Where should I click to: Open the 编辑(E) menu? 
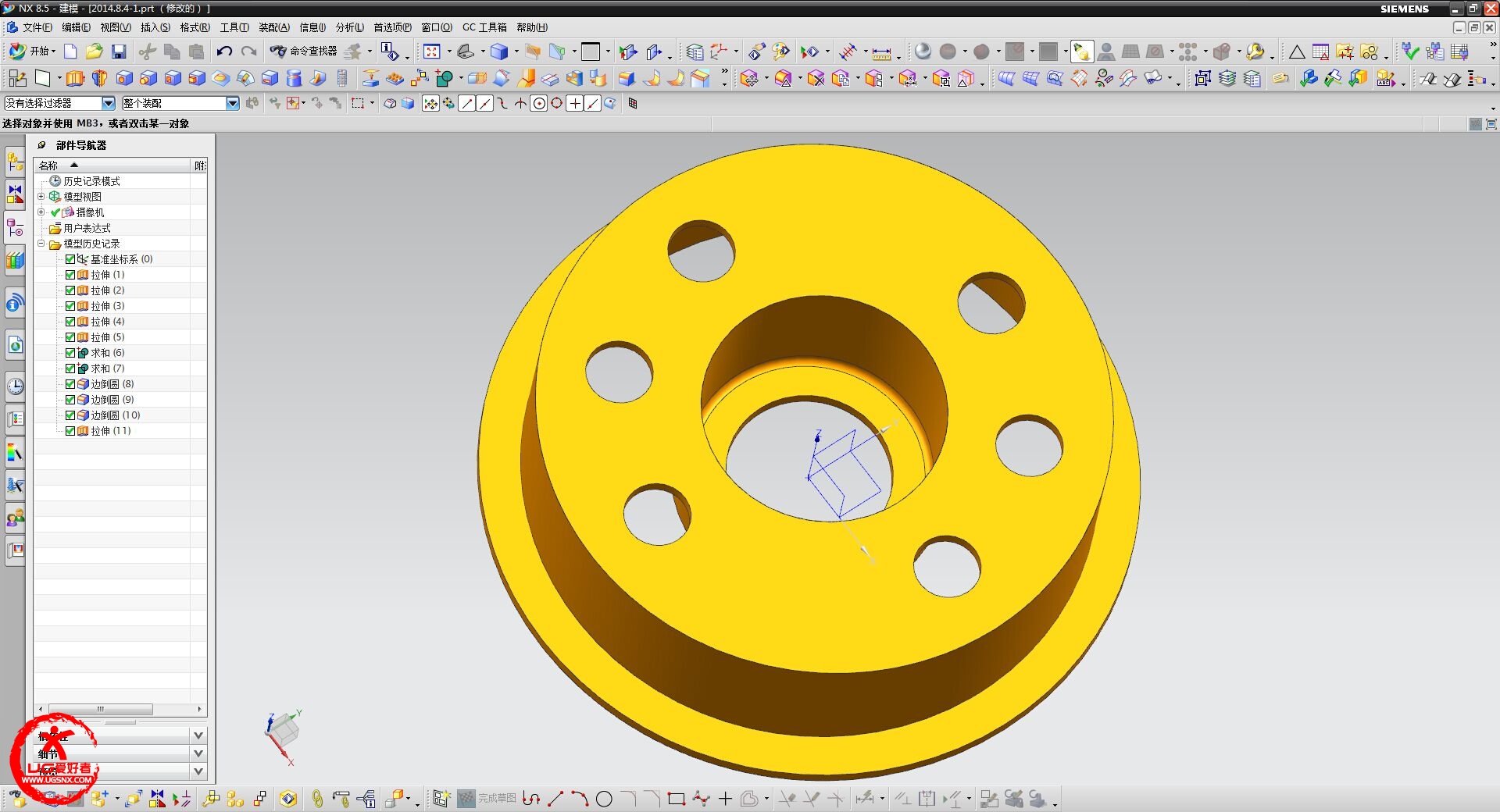click(x=76, y=27)
